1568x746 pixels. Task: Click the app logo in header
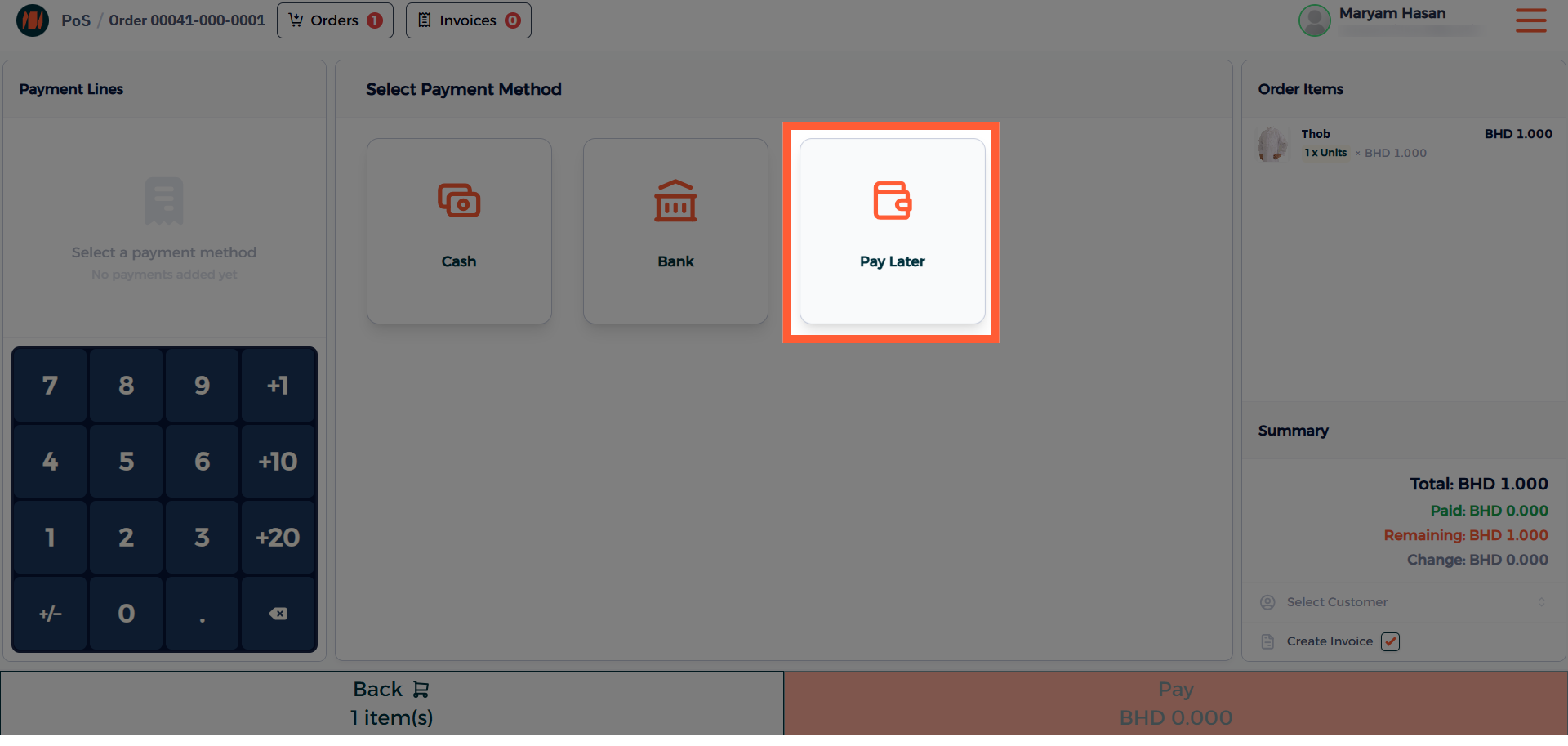point(33,20)
